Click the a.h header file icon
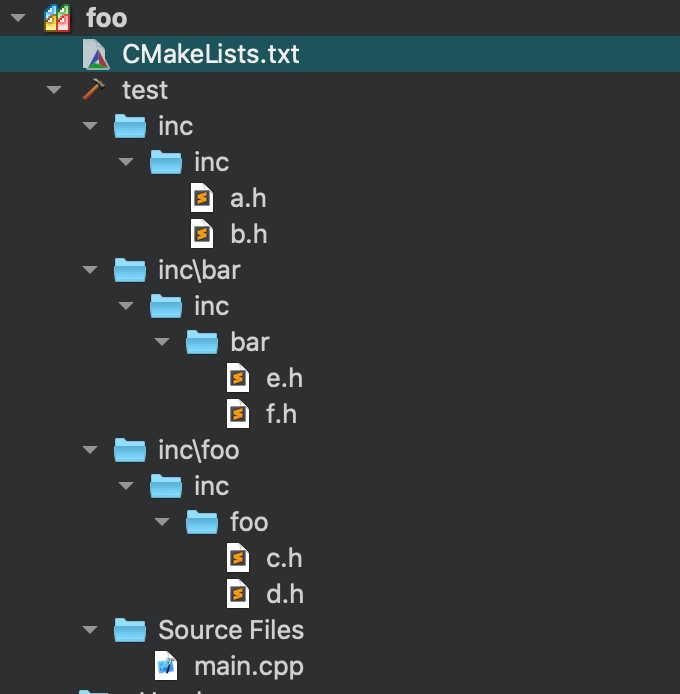This screenshot has height=694, width=680. tap(202, 198)
